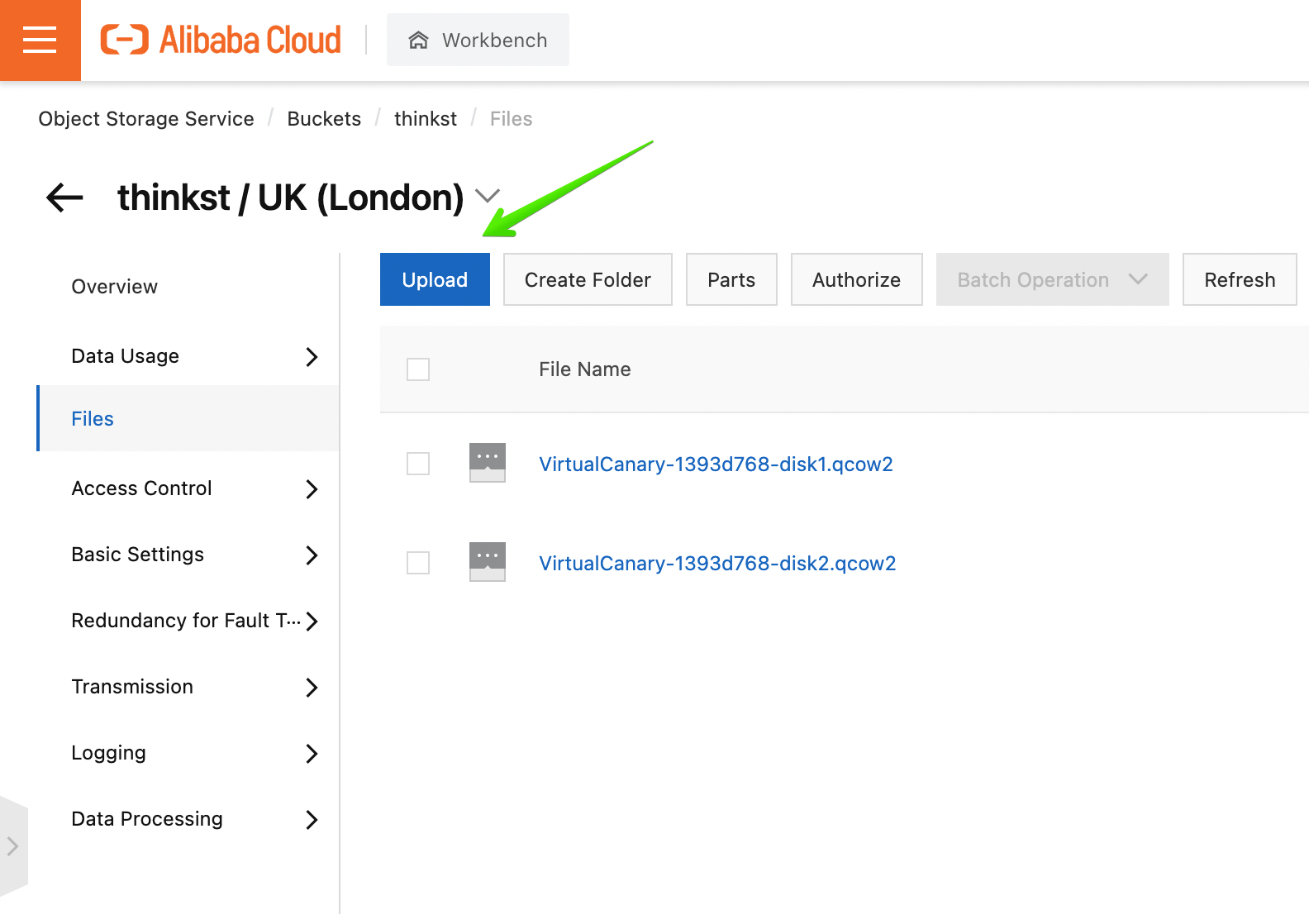Viewport: 1309px width, 924px height.
Task: Expand the Data Processing chevron
Action: coord(312,820)
